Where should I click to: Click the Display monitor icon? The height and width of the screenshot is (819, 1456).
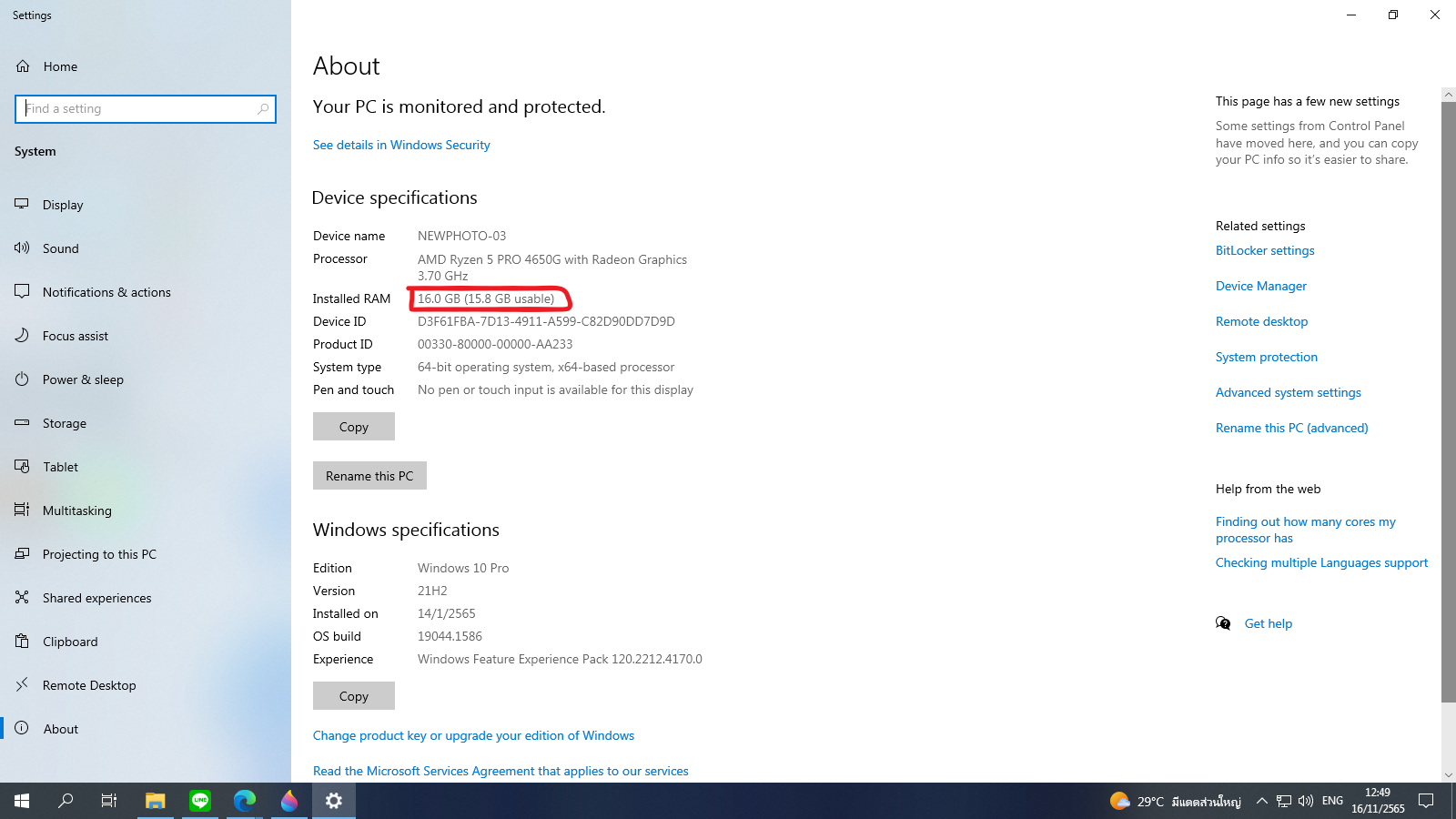point(22,204)
